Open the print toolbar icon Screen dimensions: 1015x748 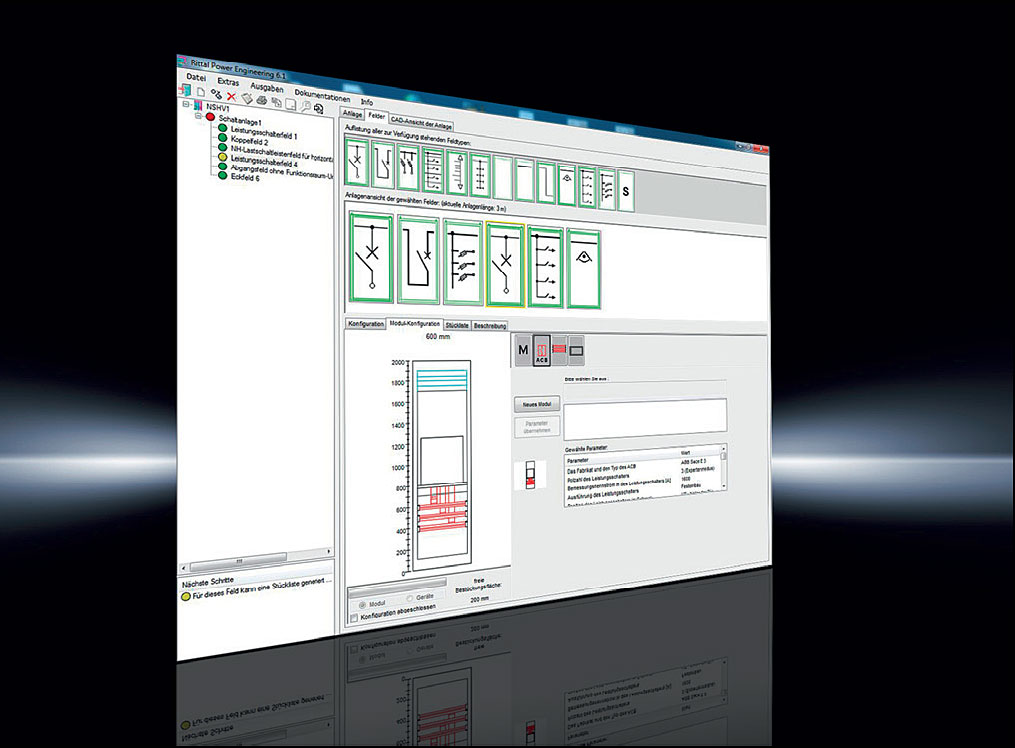coord(261,100)
